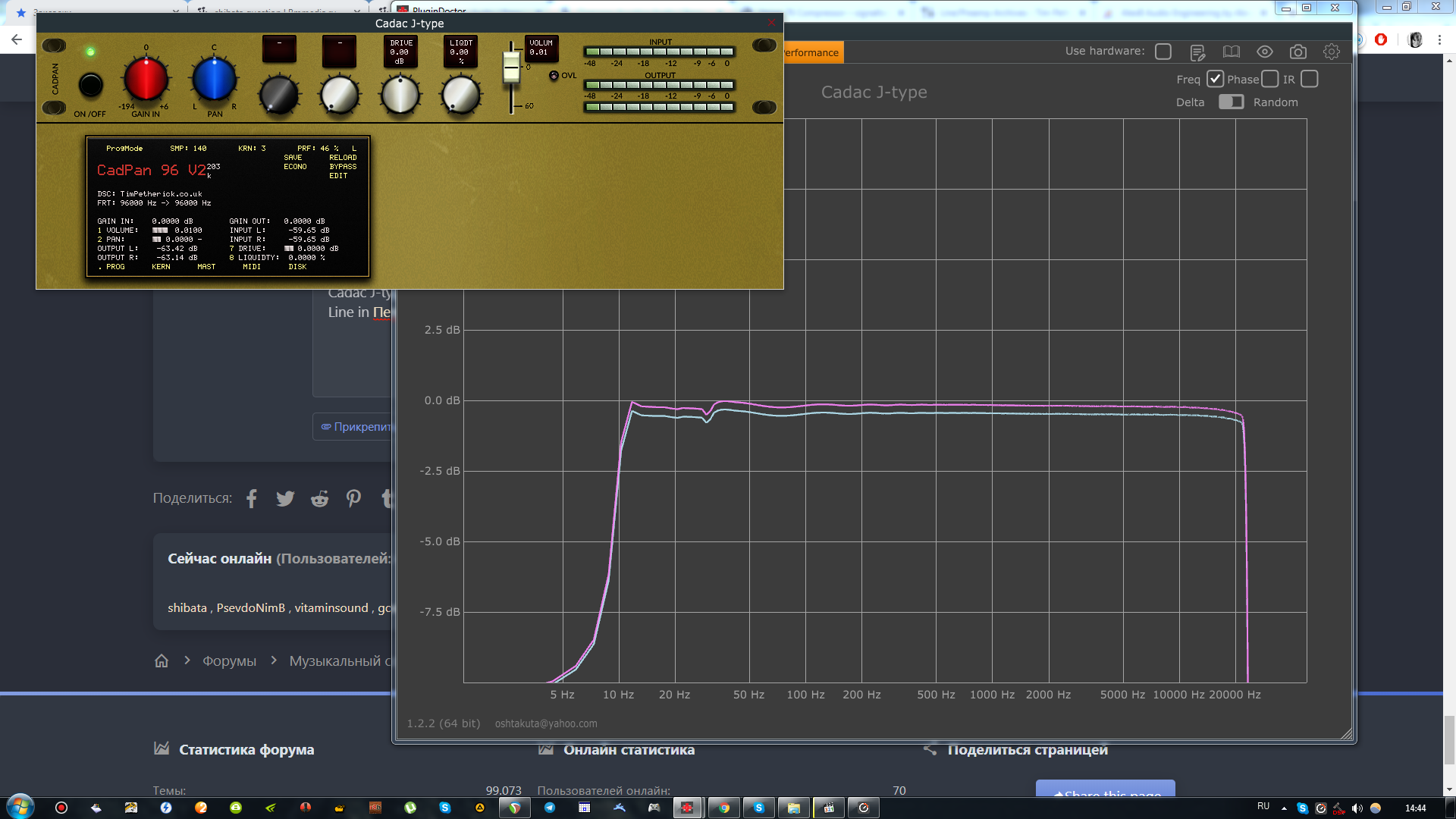The width and height of the screenshot is (1456, 819).
Task: Click the browser back arrow
Action: click(x=17, y=39)
